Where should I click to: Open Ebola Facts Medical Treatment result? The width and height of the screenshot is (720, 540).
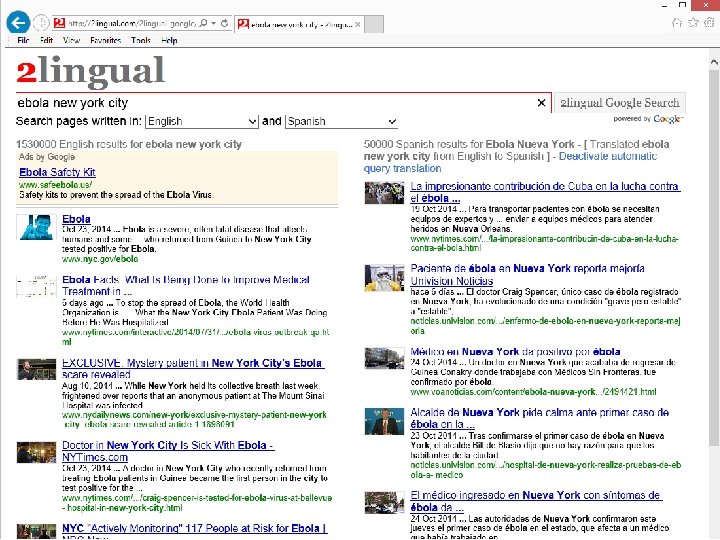[186, 285]
